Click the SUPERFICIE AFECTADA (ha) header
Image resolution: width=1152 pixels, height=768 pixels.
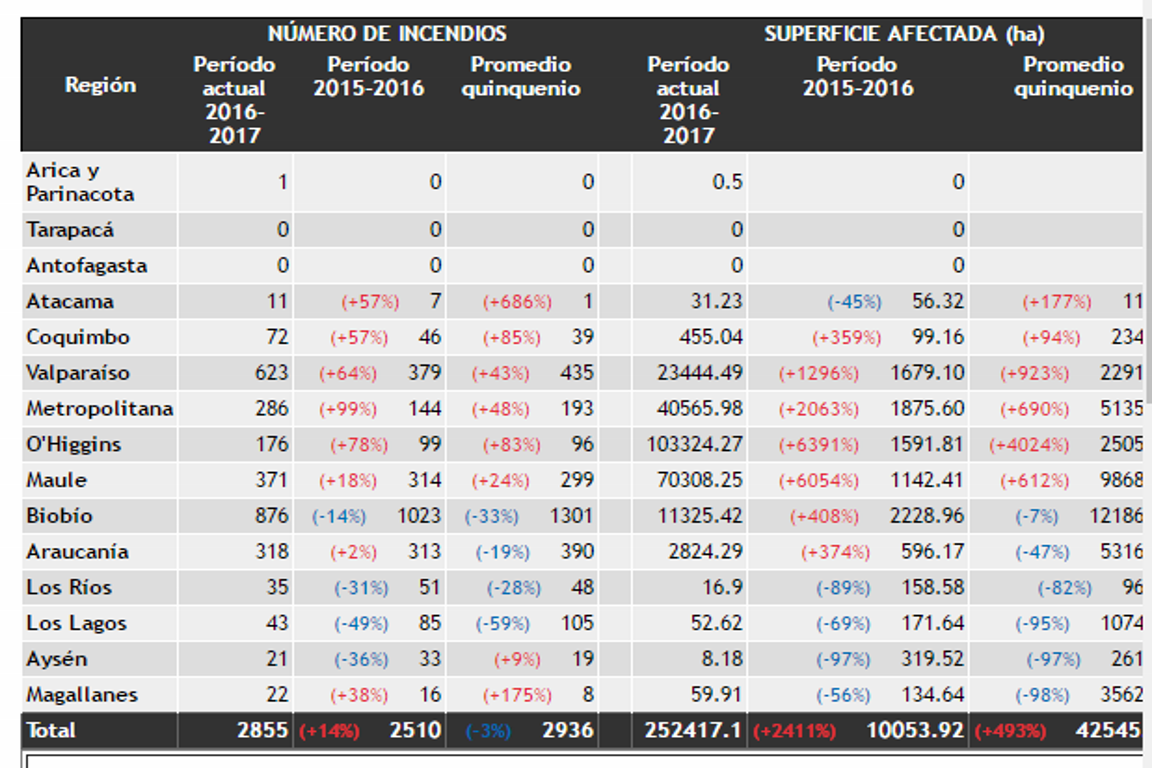click(904, 34)
